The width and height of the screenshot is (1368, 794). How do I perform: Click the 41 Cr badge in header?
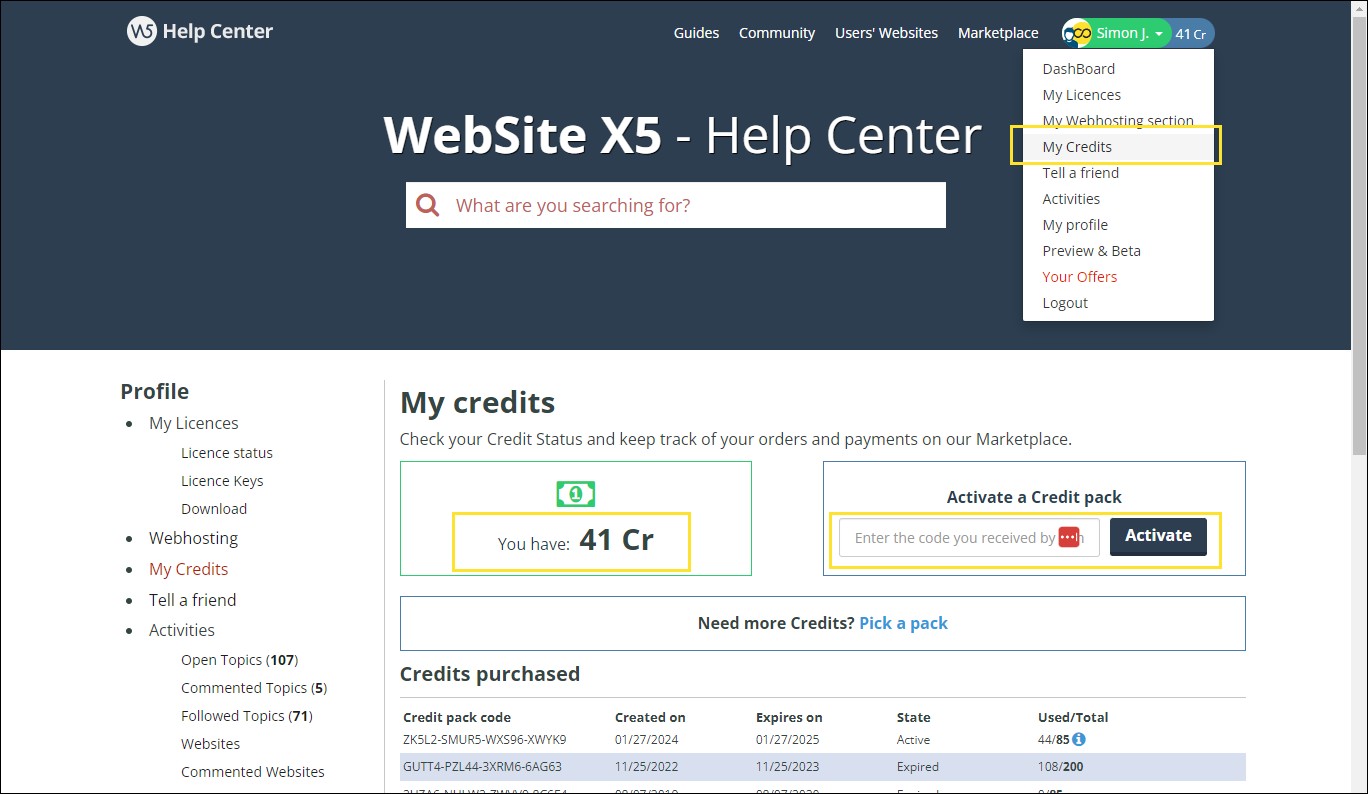click(x=1190, y=34)
